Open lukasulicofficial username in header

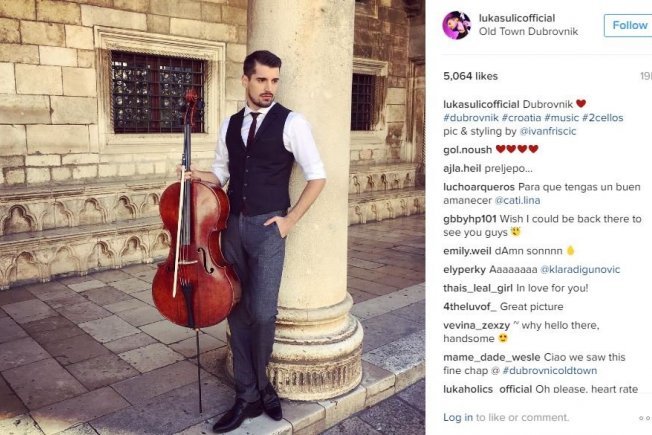pos(517,18)
